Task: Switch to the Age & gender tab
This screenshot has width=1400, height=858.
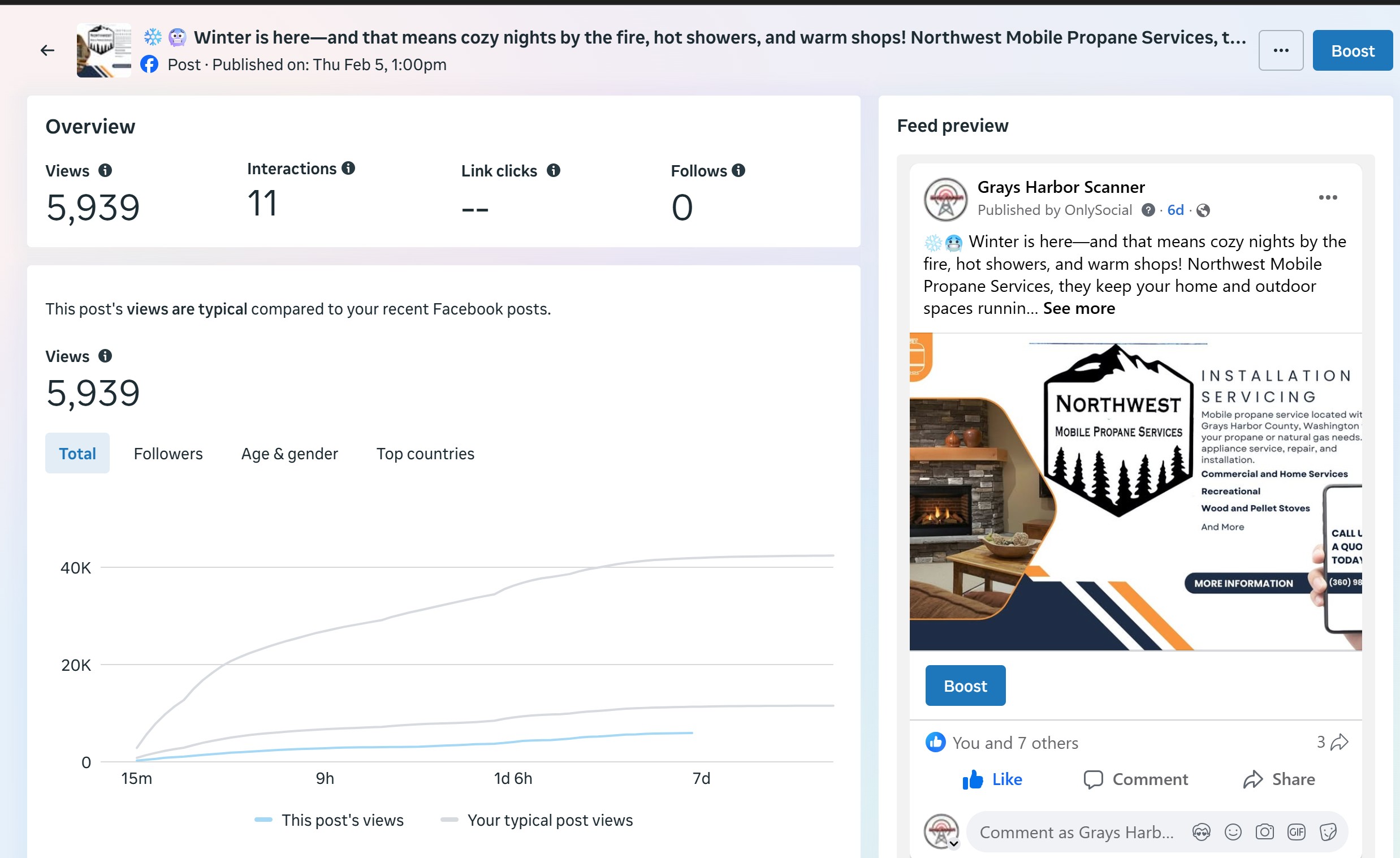Action: [289, 454]
